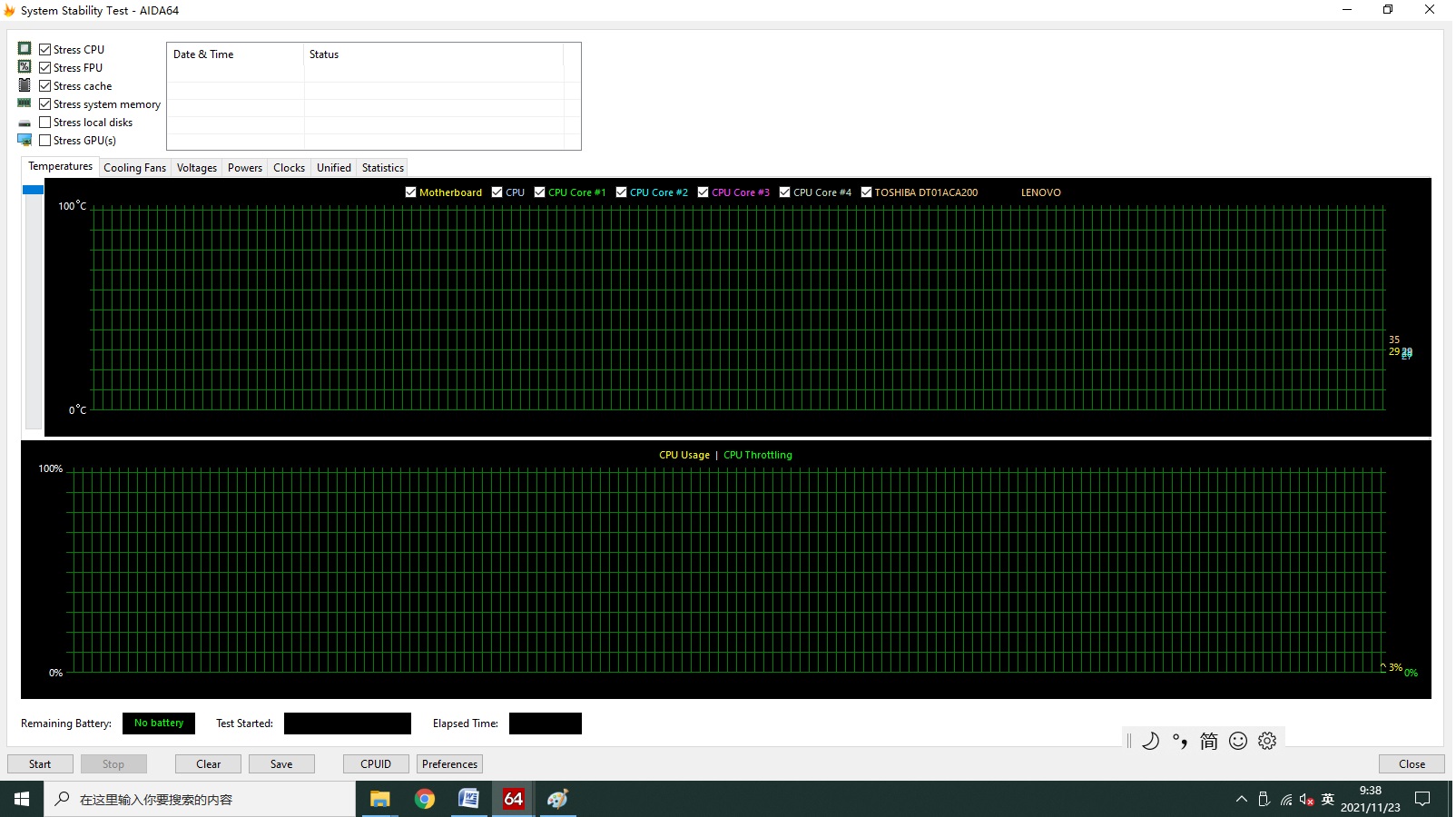Screen dimensions: 1456x817
Task: Hide the Motherboard temperature graph line
Action: 410,192
